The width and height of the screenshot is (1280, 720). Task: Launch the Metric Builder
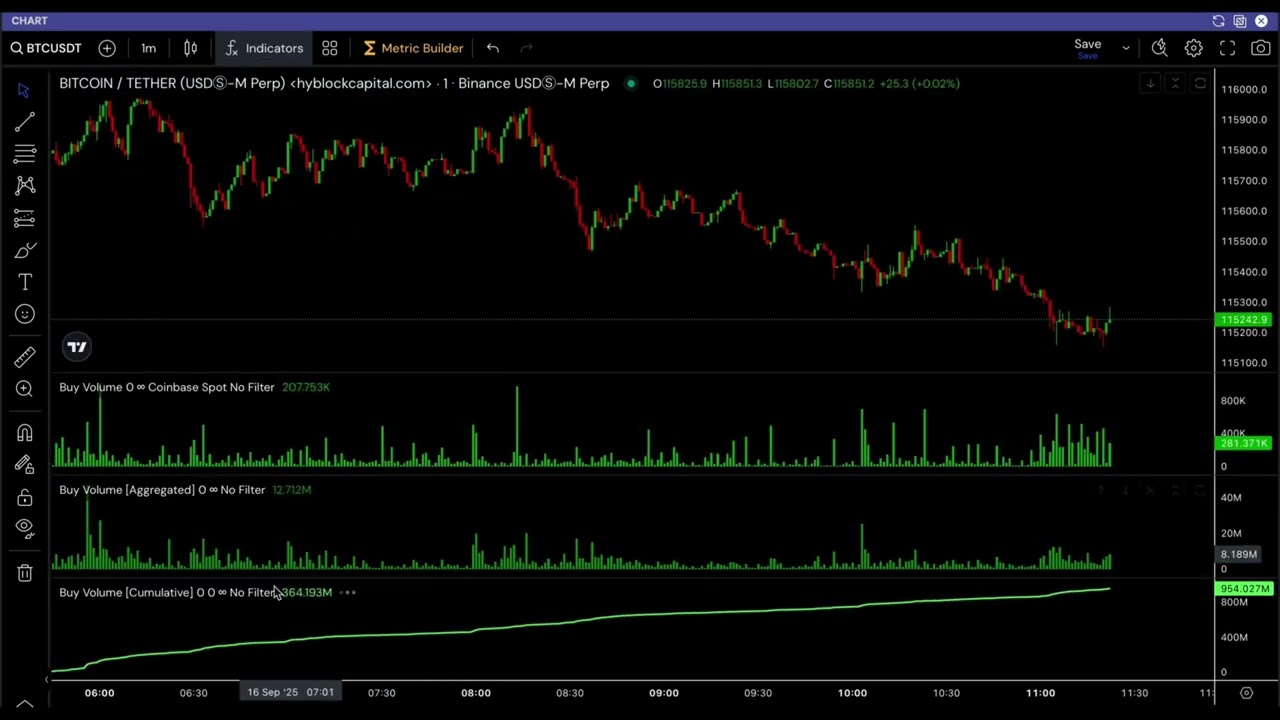click(x=413, y=48)
